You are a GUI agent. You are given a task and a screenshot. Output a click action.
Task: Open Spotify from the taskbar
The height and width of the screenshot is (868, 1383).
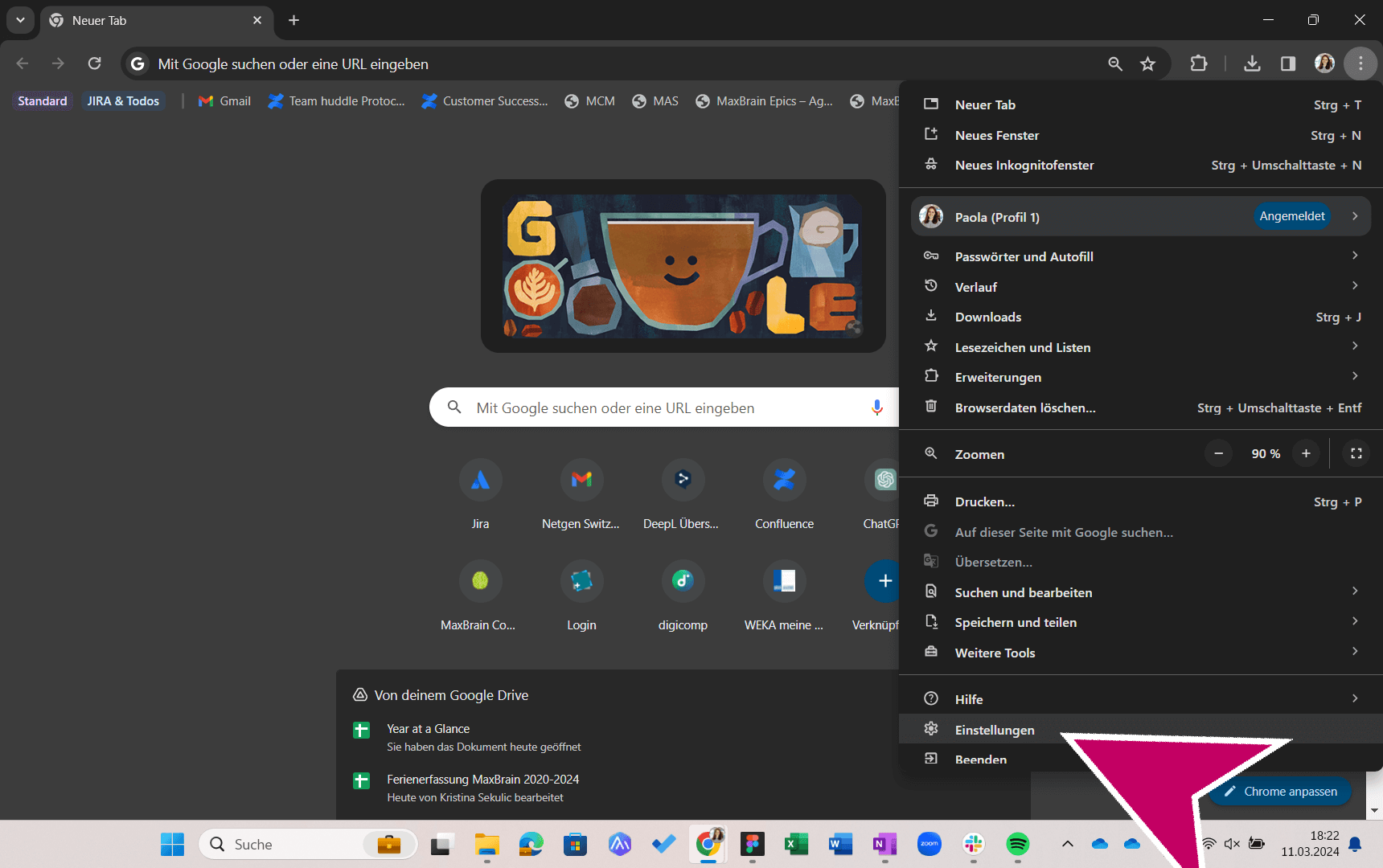[x=1018, y=844]
